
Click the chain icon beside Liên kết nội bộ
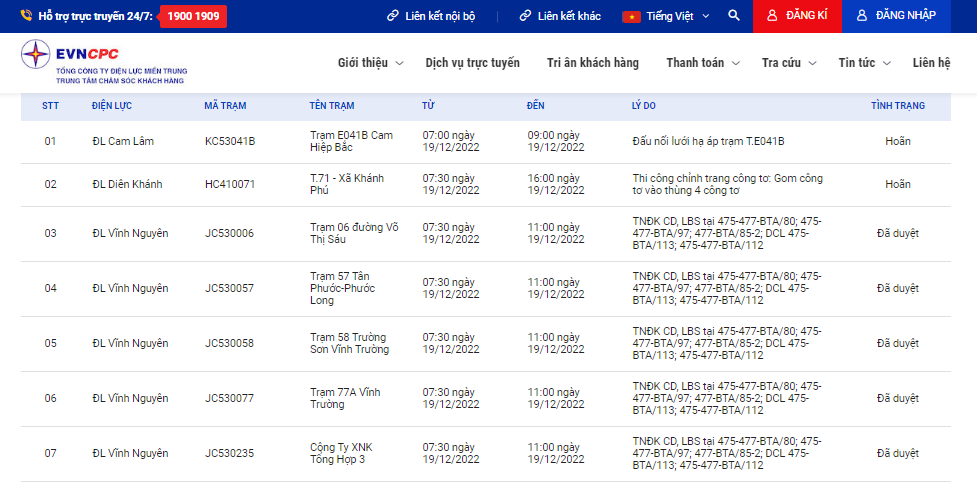[392, 16]
